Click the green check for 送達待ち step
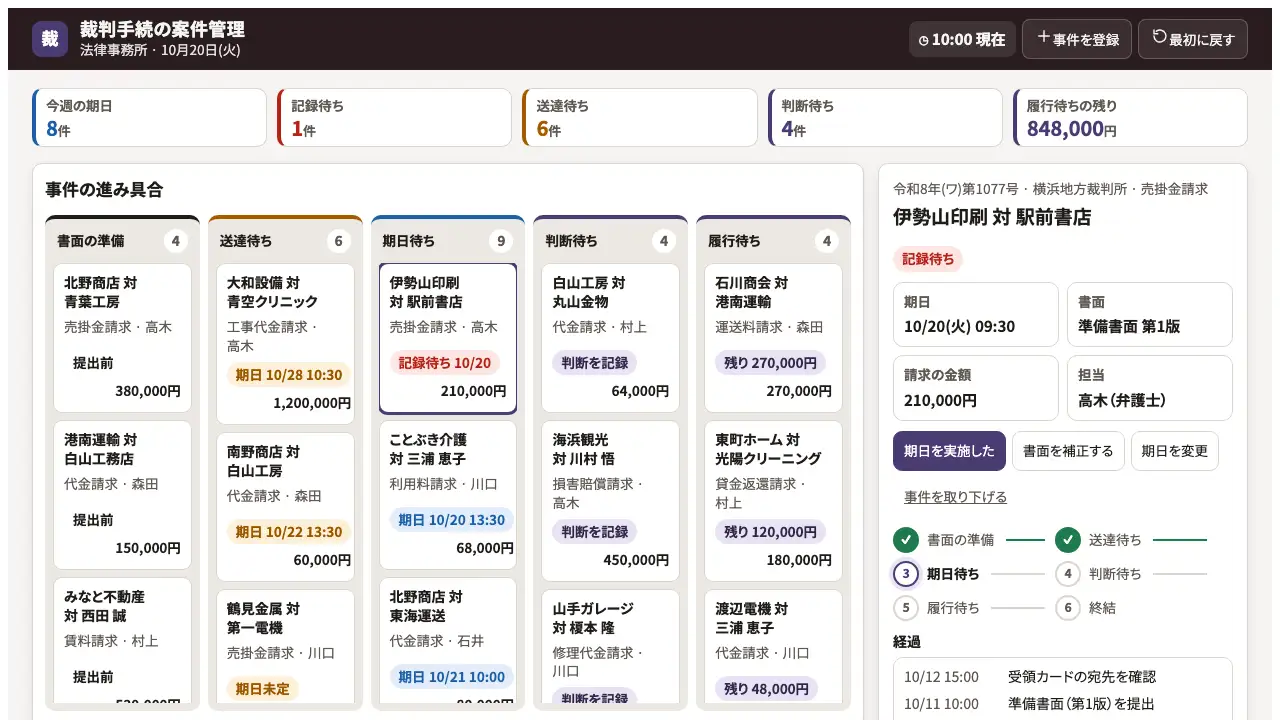The image size is (1280, 720). (1068, 540)
